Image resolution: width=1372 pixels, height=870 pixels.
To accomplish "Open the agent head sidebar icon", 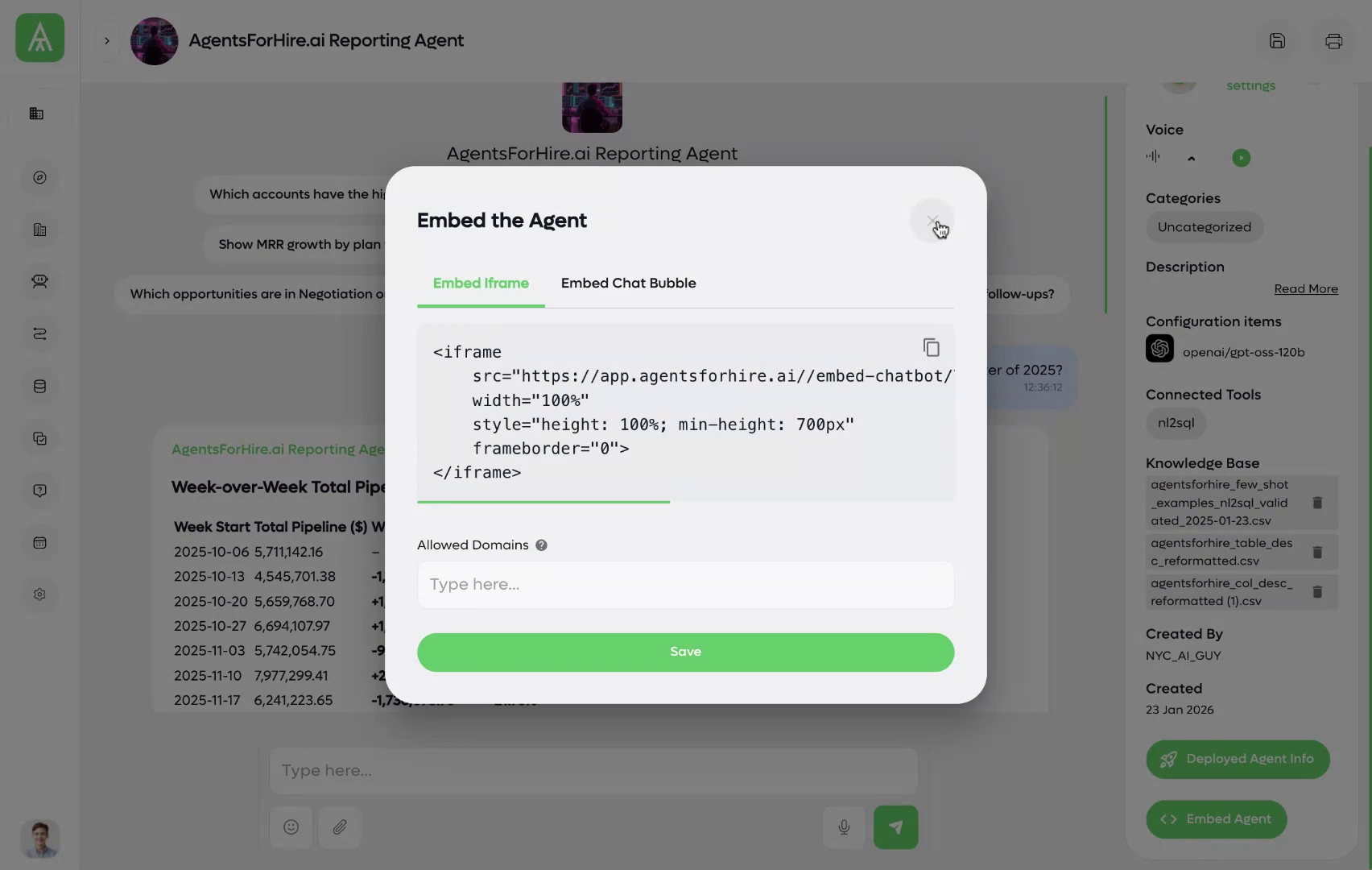I will 39,281.
